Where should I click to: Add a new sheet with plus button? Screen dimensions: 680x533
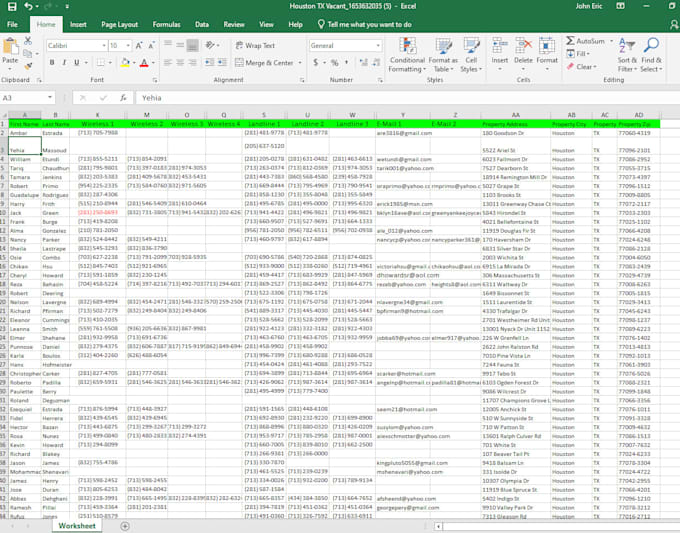point(125,526)
